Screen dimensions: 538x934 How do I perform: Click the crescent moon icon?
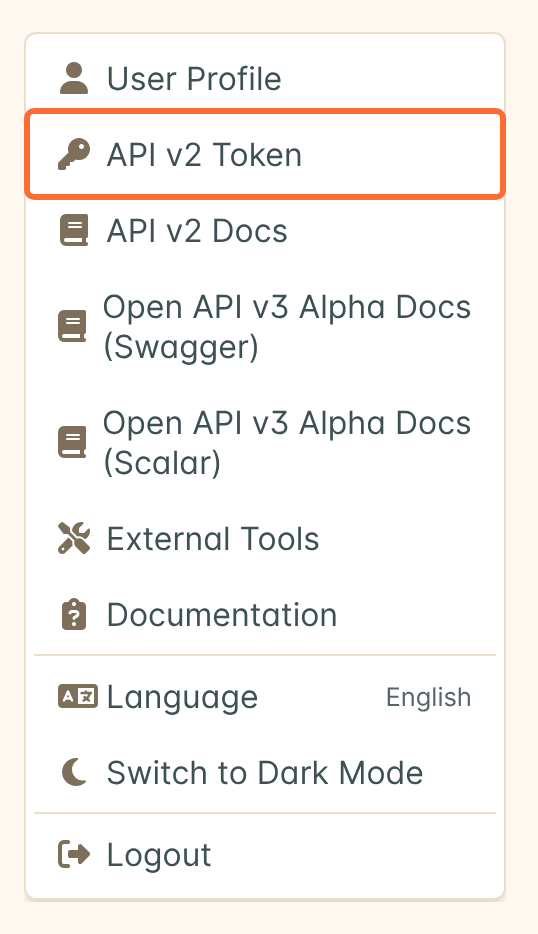pos(74,773)
